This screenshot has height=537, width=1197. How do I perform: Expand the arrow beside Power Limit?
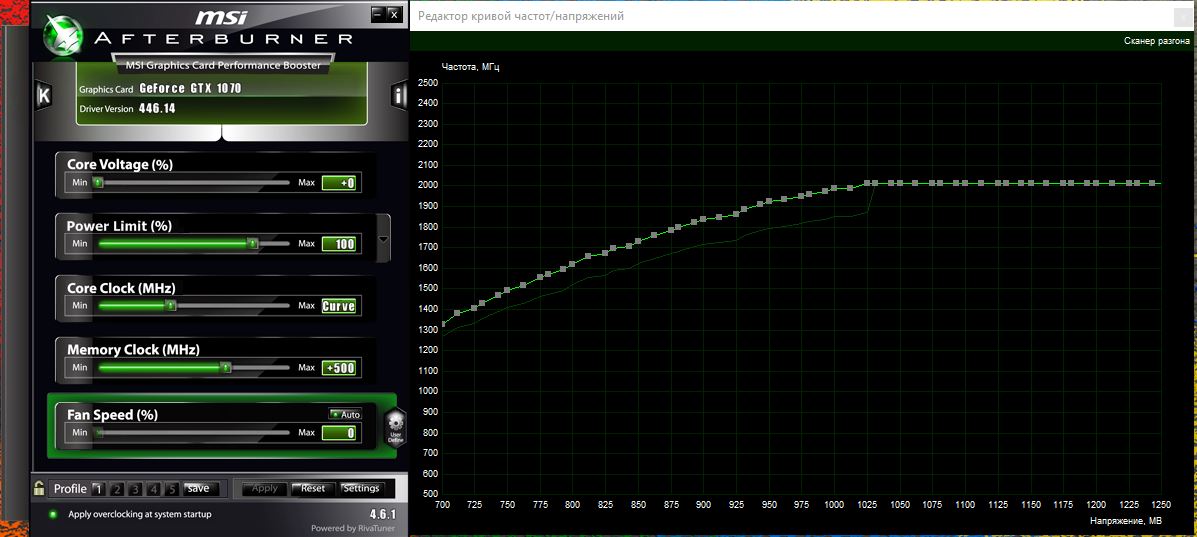(383, 239)
